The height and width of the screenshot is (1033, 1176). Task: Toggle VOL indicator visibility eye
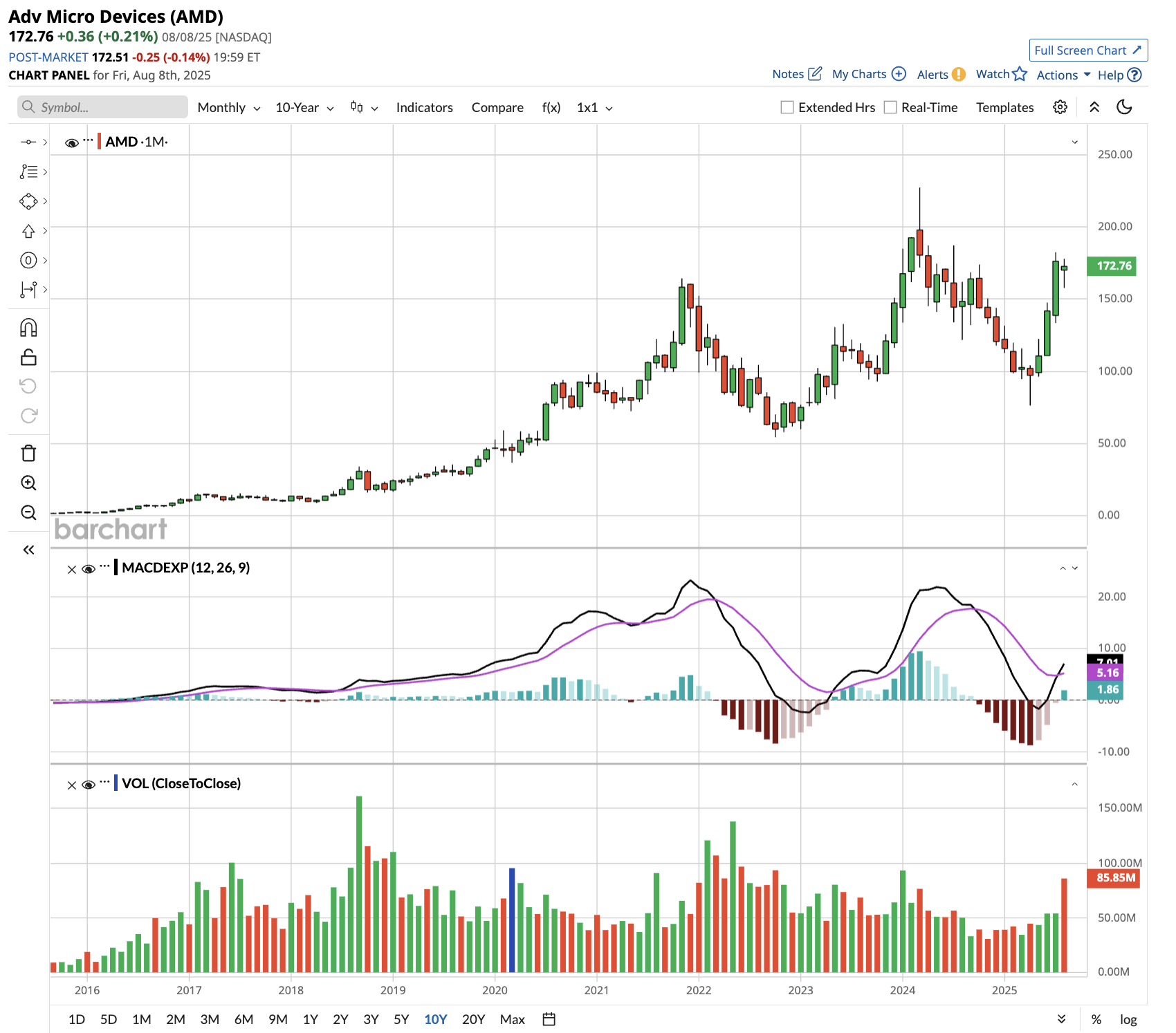pyautogui.click(x=89, y=785)
